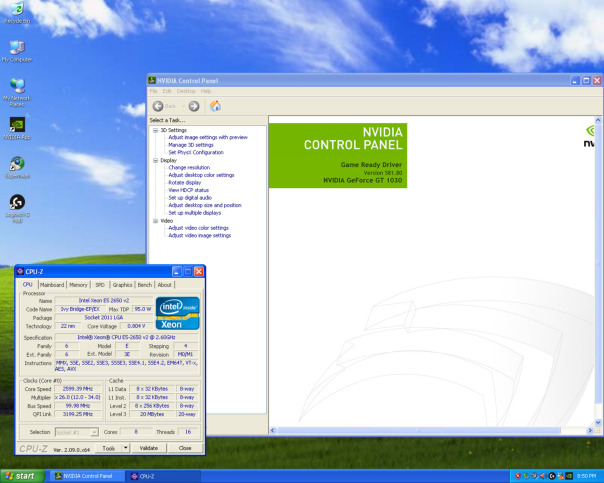604x483 pixels.
Task: Select Change resolution task
Action: [x=189, y=167]
